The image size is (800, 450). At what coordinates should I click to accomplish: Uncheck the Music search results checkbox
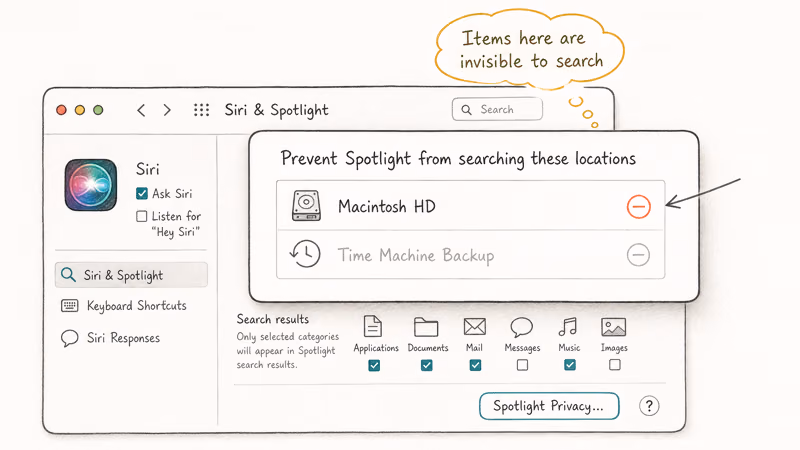(x=570, y=365)
